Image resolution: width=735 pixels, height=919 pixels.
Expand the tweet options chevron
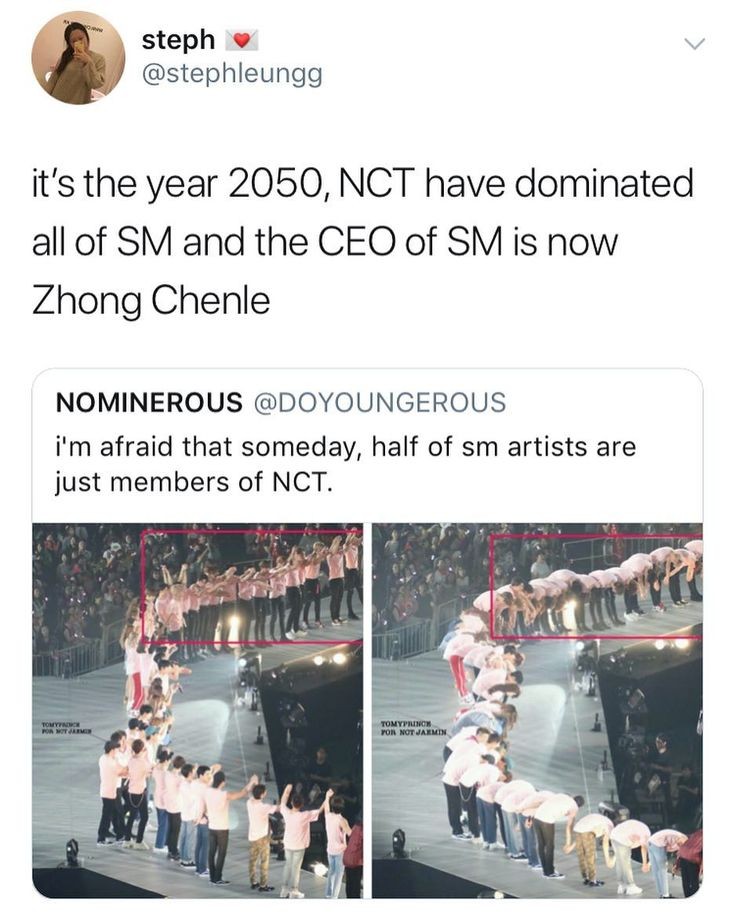[x=693, y=44]
